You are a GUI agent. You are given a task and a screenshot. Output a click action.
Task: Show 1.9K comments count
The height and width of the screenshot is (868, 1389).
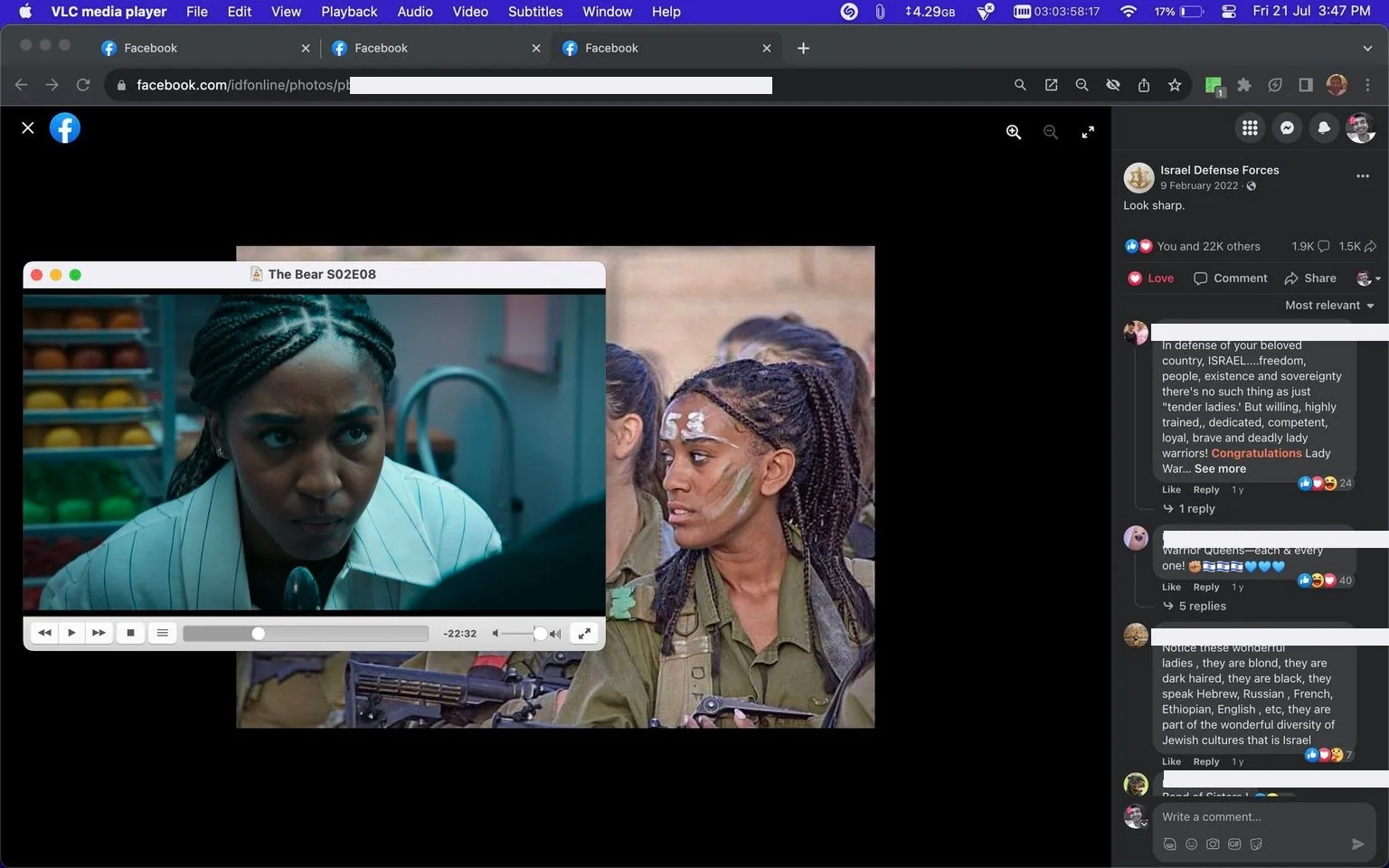point(1310,246)
